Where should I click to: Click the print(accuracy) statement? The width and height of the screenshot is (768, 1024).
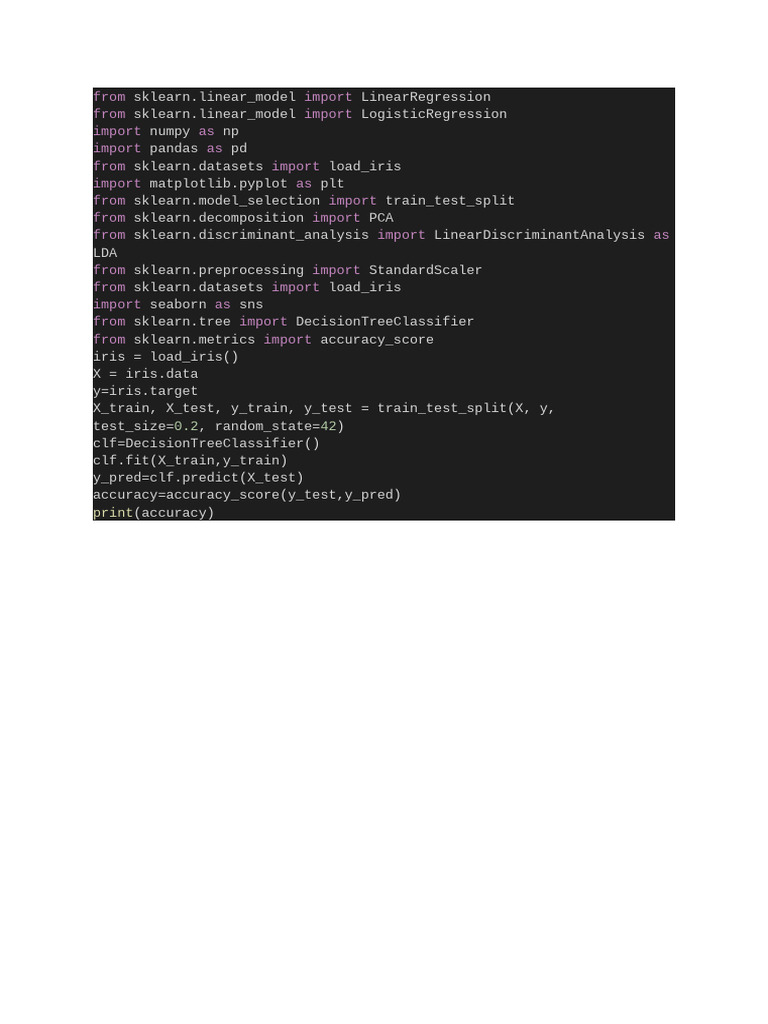click(x=153, y=513)
